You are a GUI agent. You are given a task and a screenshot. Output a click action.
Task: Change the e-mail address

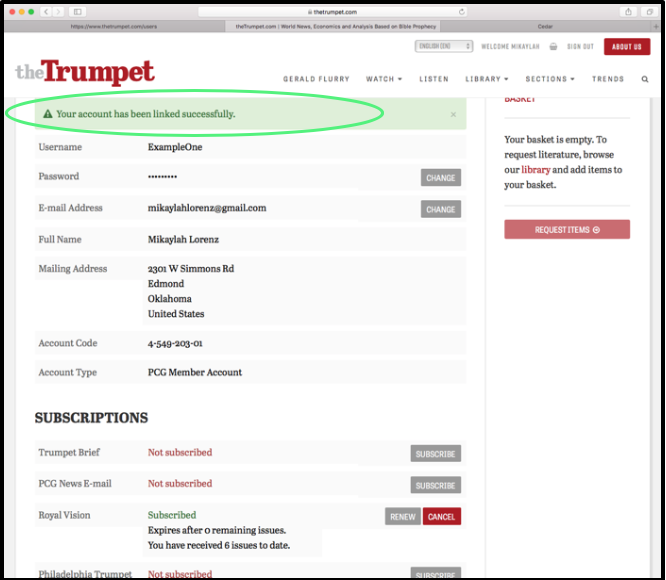coord(440,209)
